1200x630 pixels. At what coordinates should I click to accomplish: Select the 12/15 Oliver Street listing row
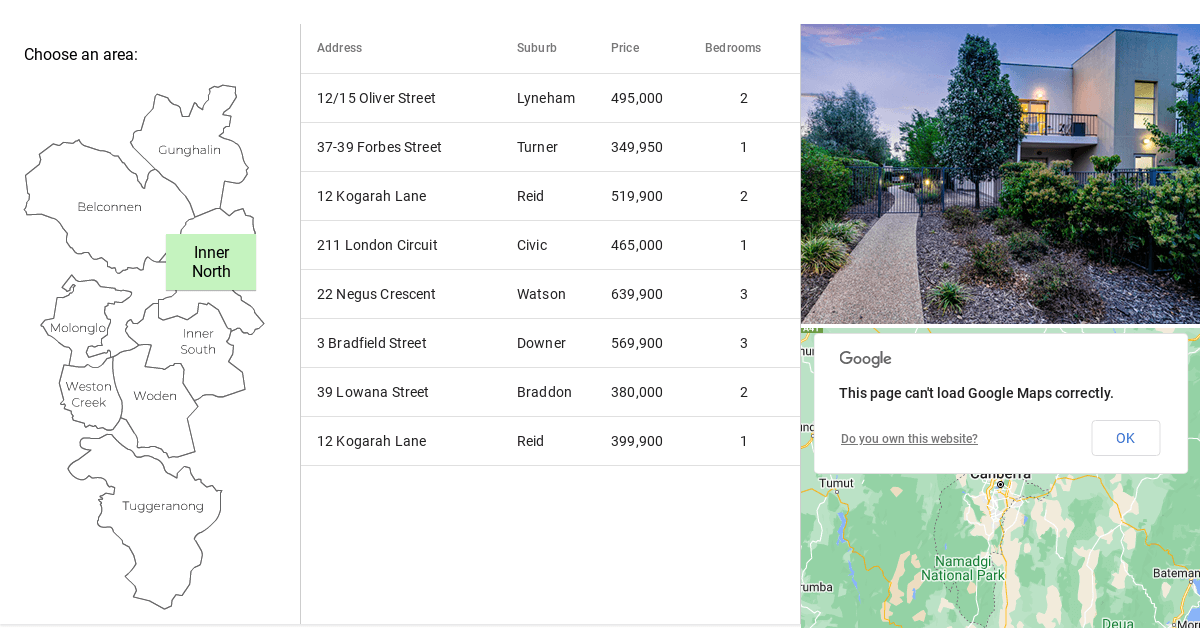click(550, 98)
